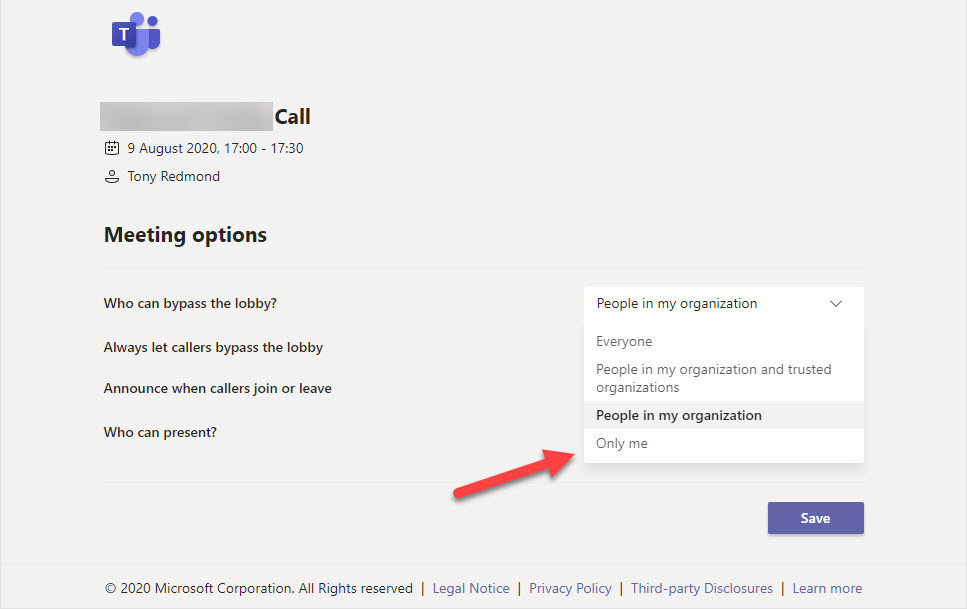Open the Privacy Policy link
The width and height of the screenshot is (967, 609).
(x=570, y=589)
